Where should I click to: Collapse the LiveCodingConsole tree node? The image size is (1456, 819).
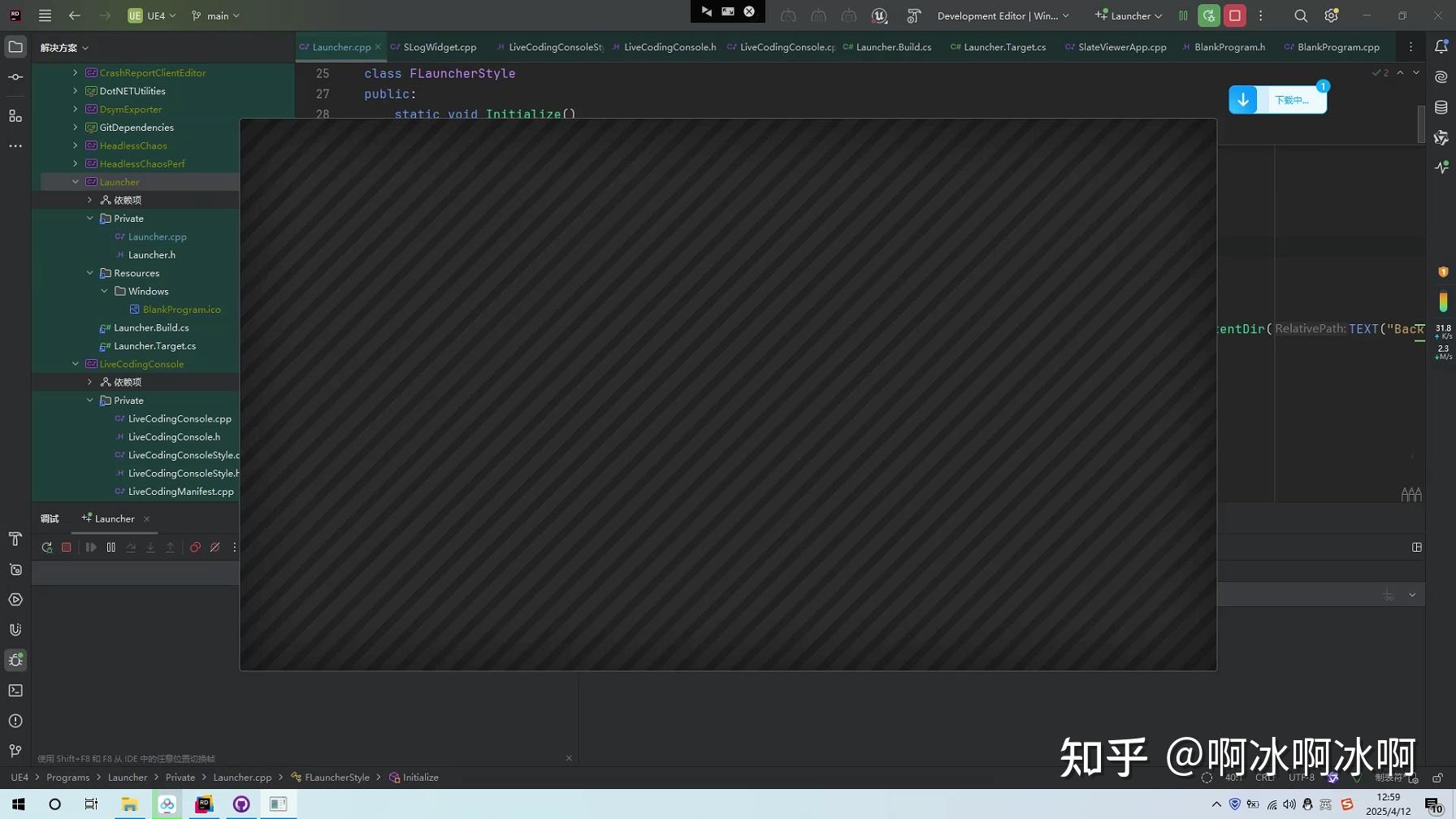pos(76,363)
